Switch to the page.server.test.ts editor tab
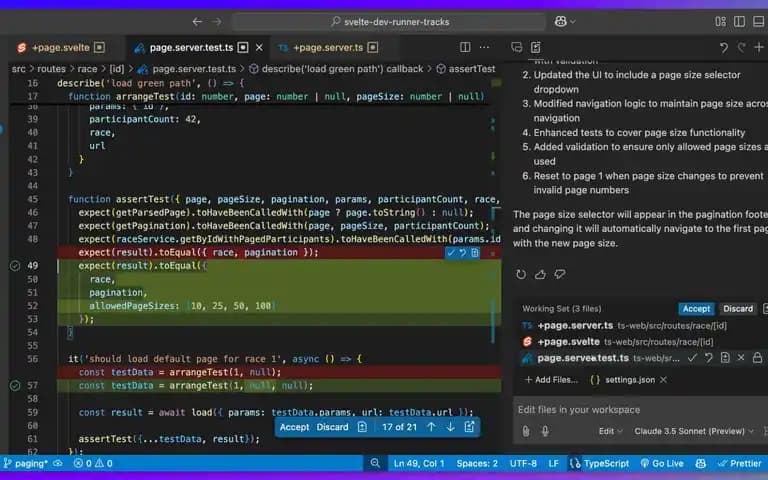 point(191,48)
